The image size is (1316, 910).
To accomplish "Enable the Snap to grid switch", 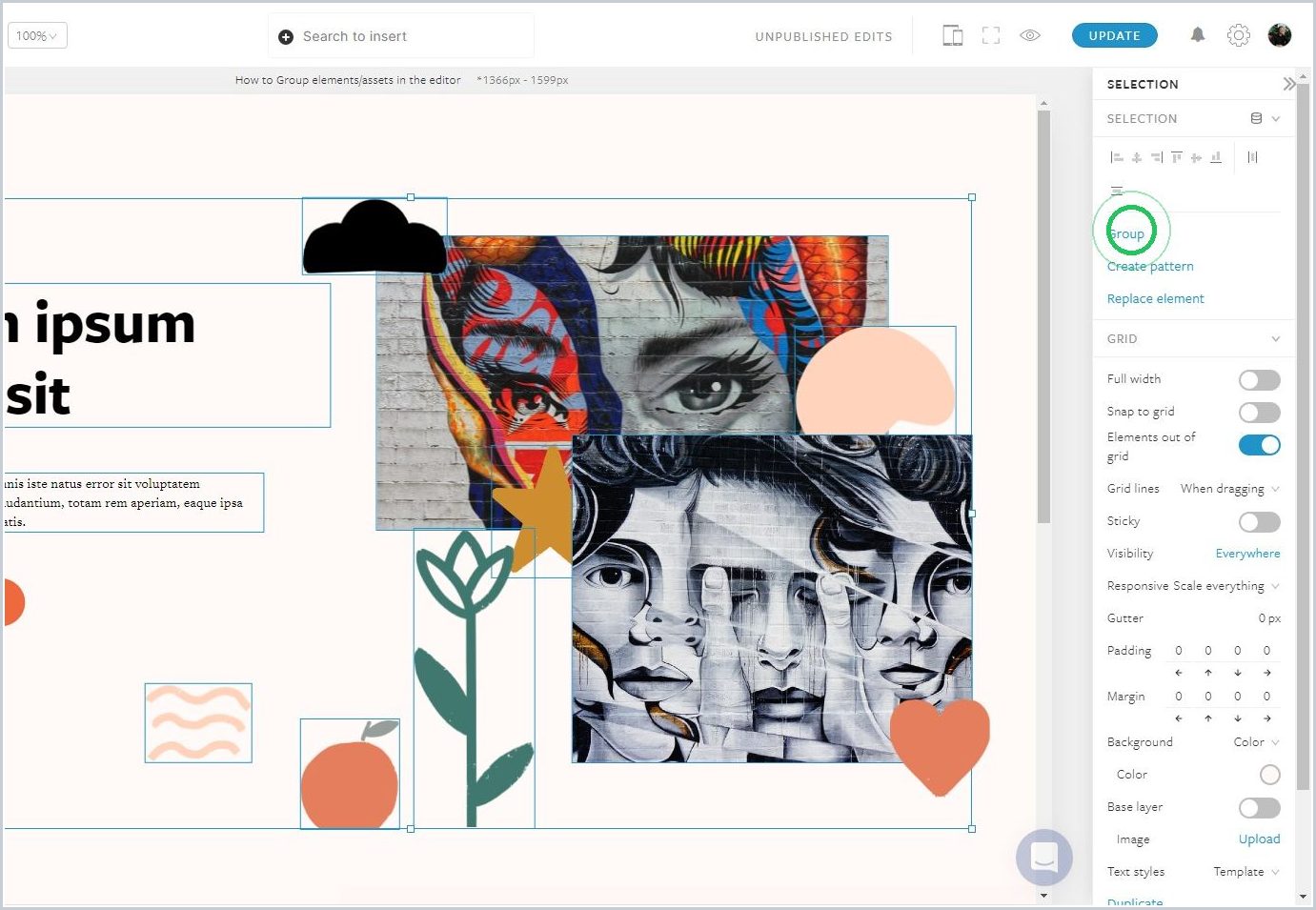I will pyautogui.click(x=1259, y=413).
